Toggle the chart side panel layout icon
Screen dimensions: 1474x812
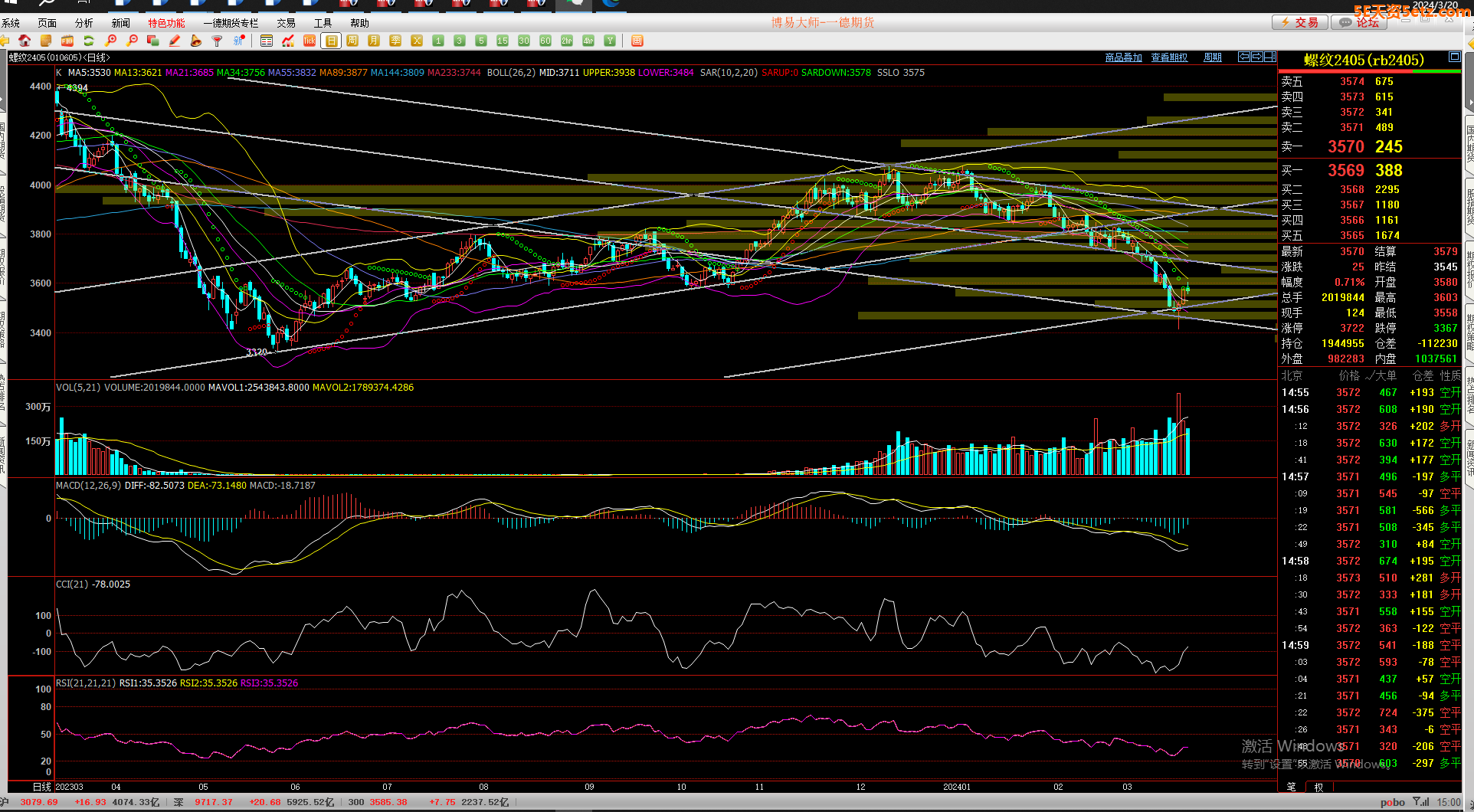coord(1270,57)
